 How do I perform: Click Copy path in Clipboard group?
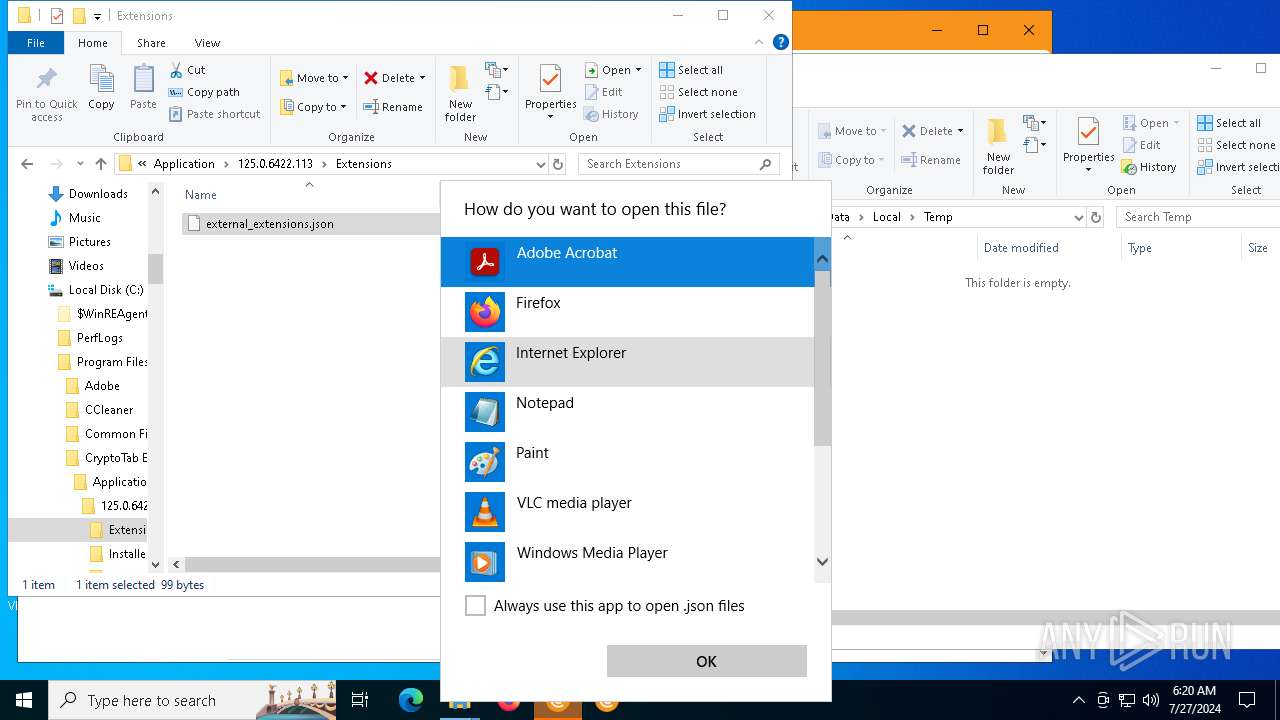(204, 92)
